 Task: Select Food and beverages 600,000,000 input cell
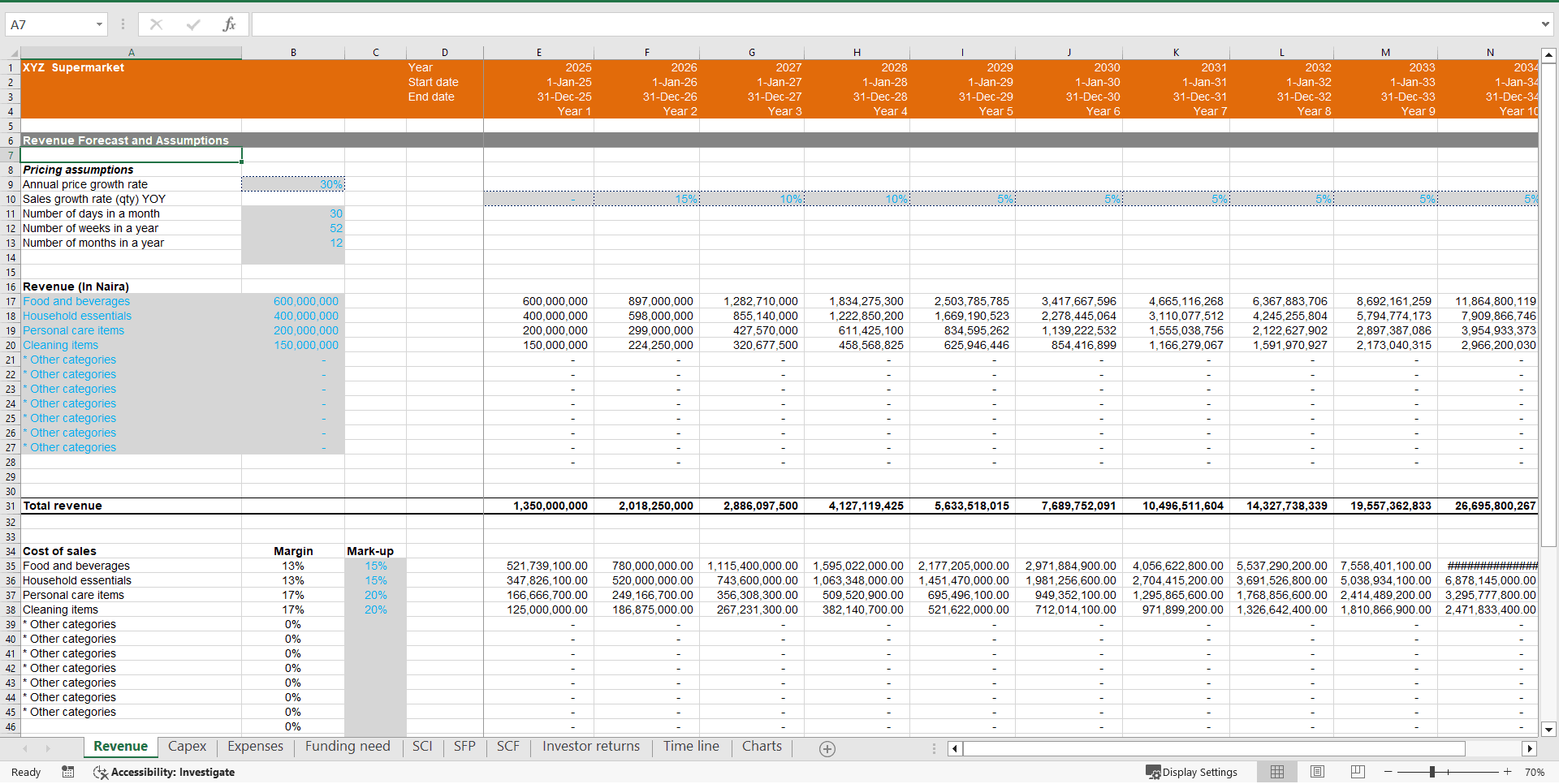click(293, 301)
